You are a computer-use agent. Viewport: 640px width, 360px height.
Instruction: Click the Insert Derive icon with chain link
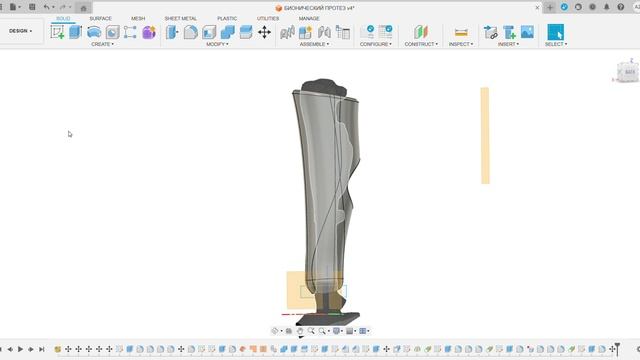coord(491,32)
